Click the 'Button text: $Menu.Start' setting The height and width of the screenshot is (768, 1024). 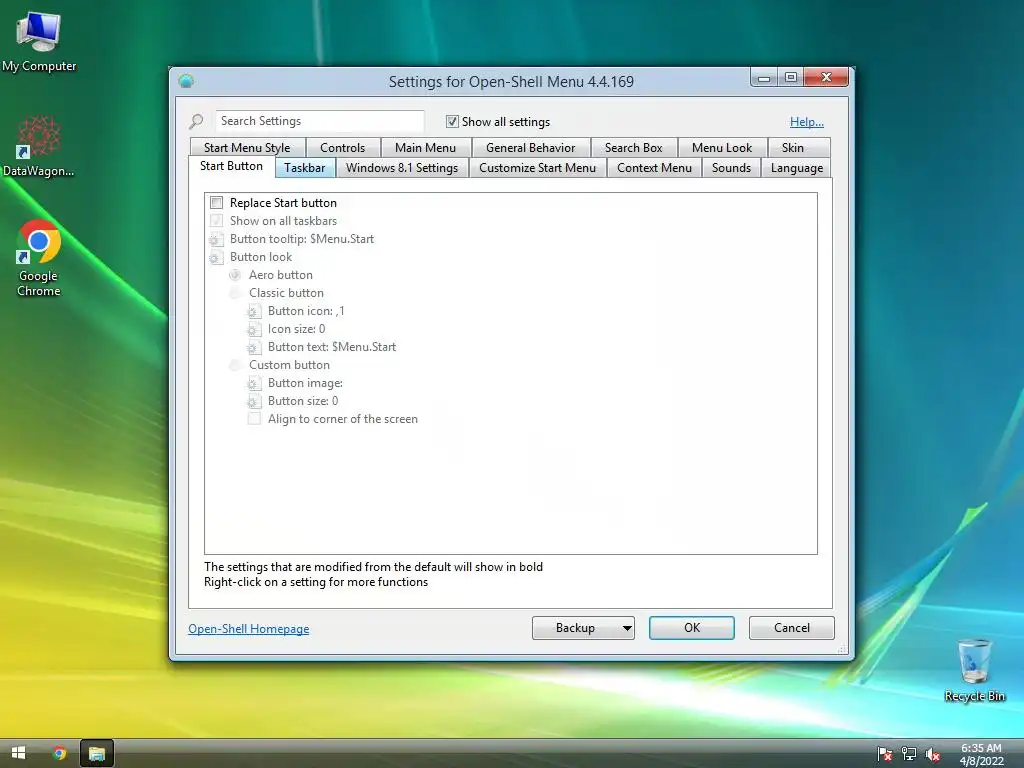(x=332, y=347)
